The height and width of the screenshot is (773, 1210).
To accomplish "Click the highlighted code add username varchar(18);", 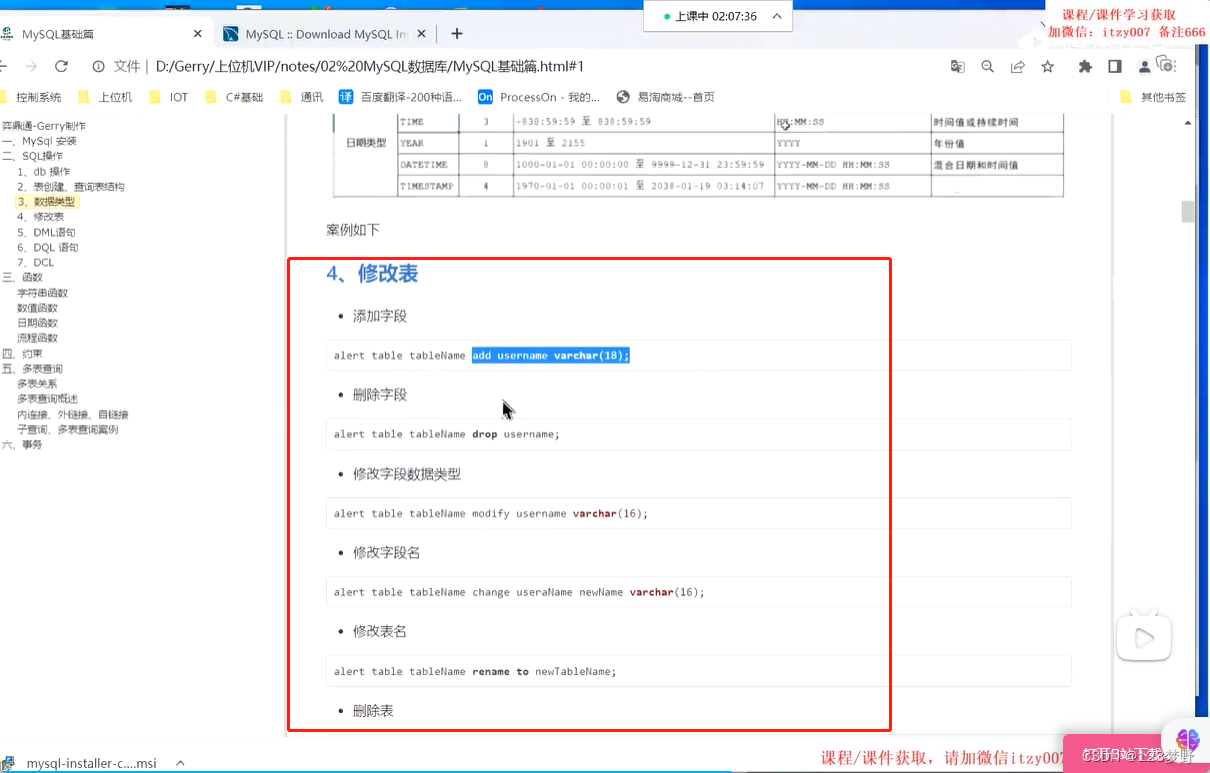I will 551,355.
